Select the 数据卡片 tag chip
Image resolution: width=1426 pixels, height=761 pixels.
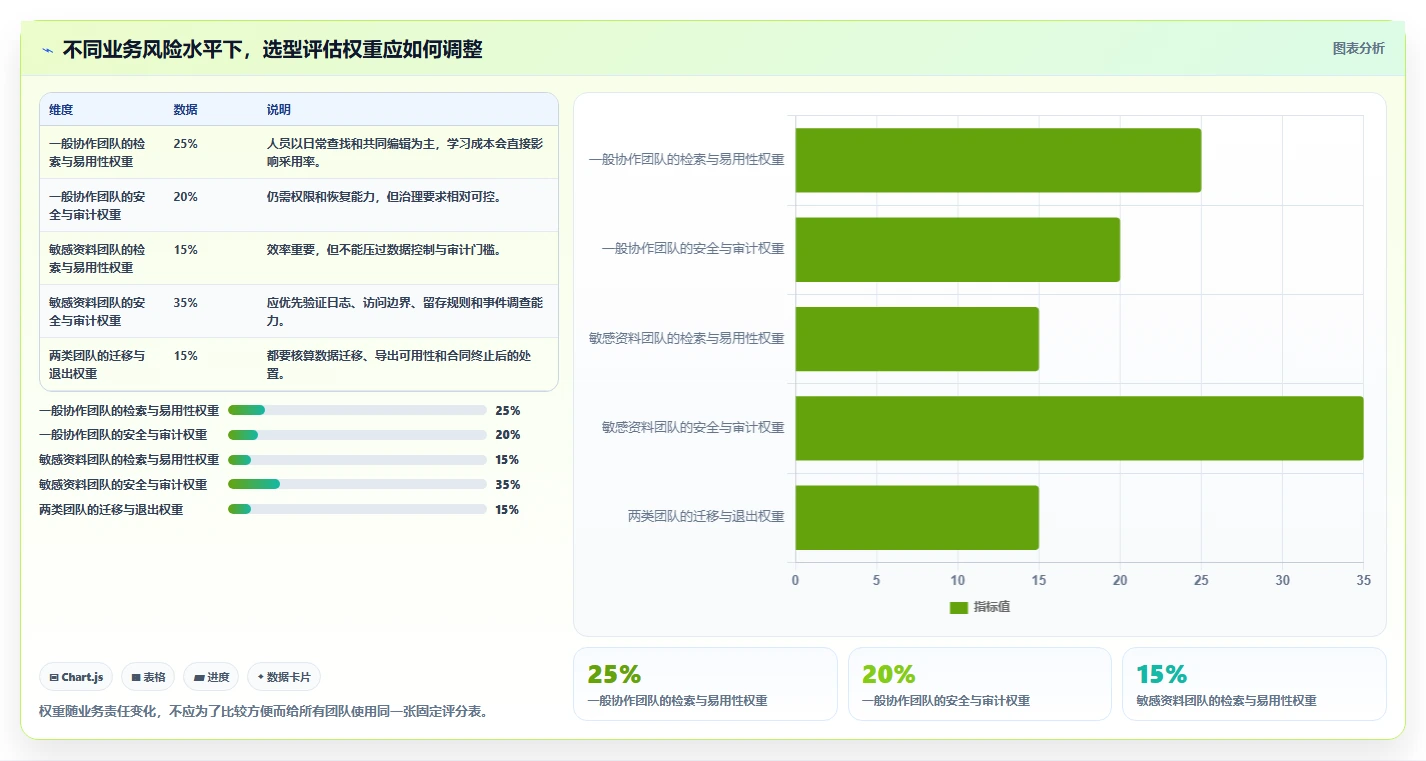[x=284, y=677]
